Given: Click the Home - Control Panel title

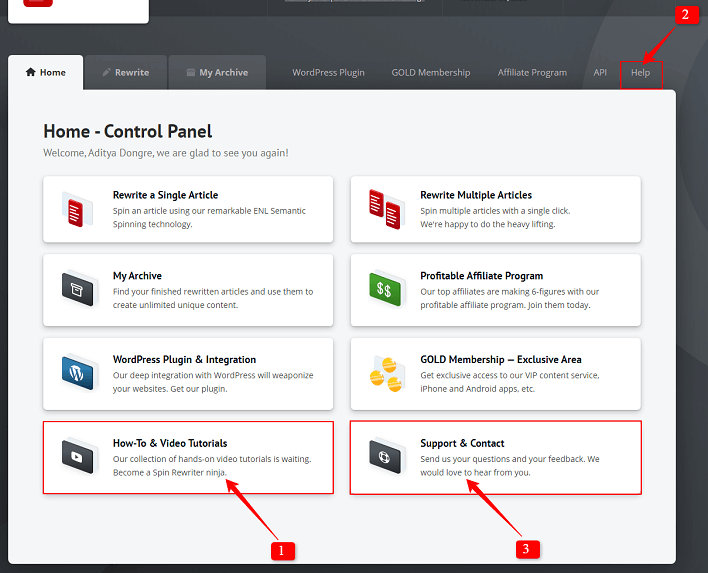Looking at the screenshot, I should [127, 131].
